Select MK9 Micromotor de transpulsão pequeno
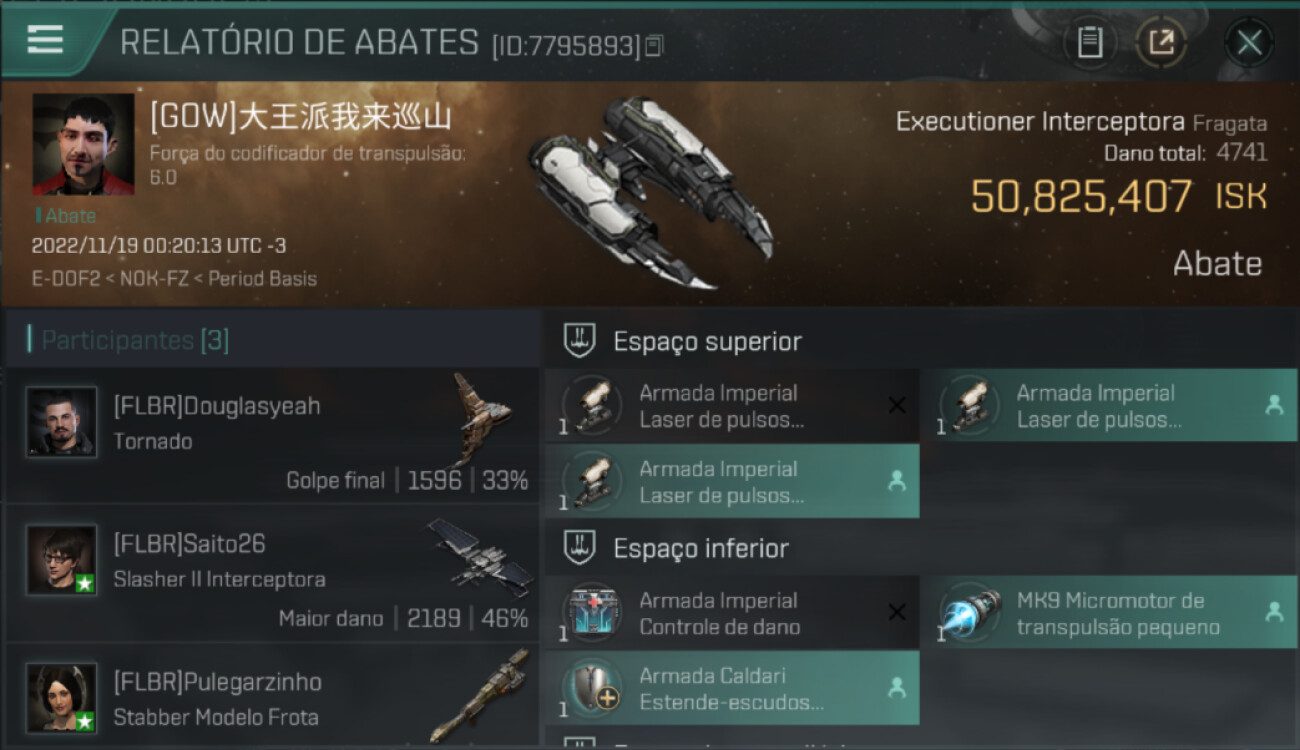 pyautogui.click(x=1109, y=613)
